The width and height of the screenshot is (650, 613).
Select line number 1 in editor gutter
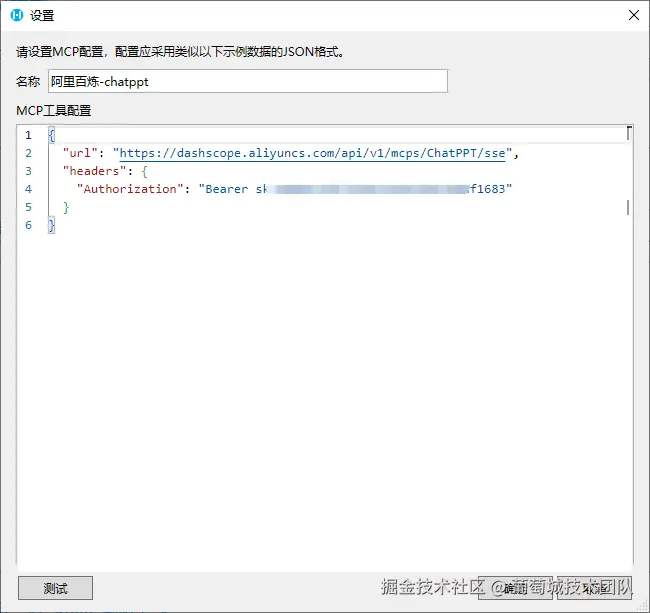[x=28, y=135]
